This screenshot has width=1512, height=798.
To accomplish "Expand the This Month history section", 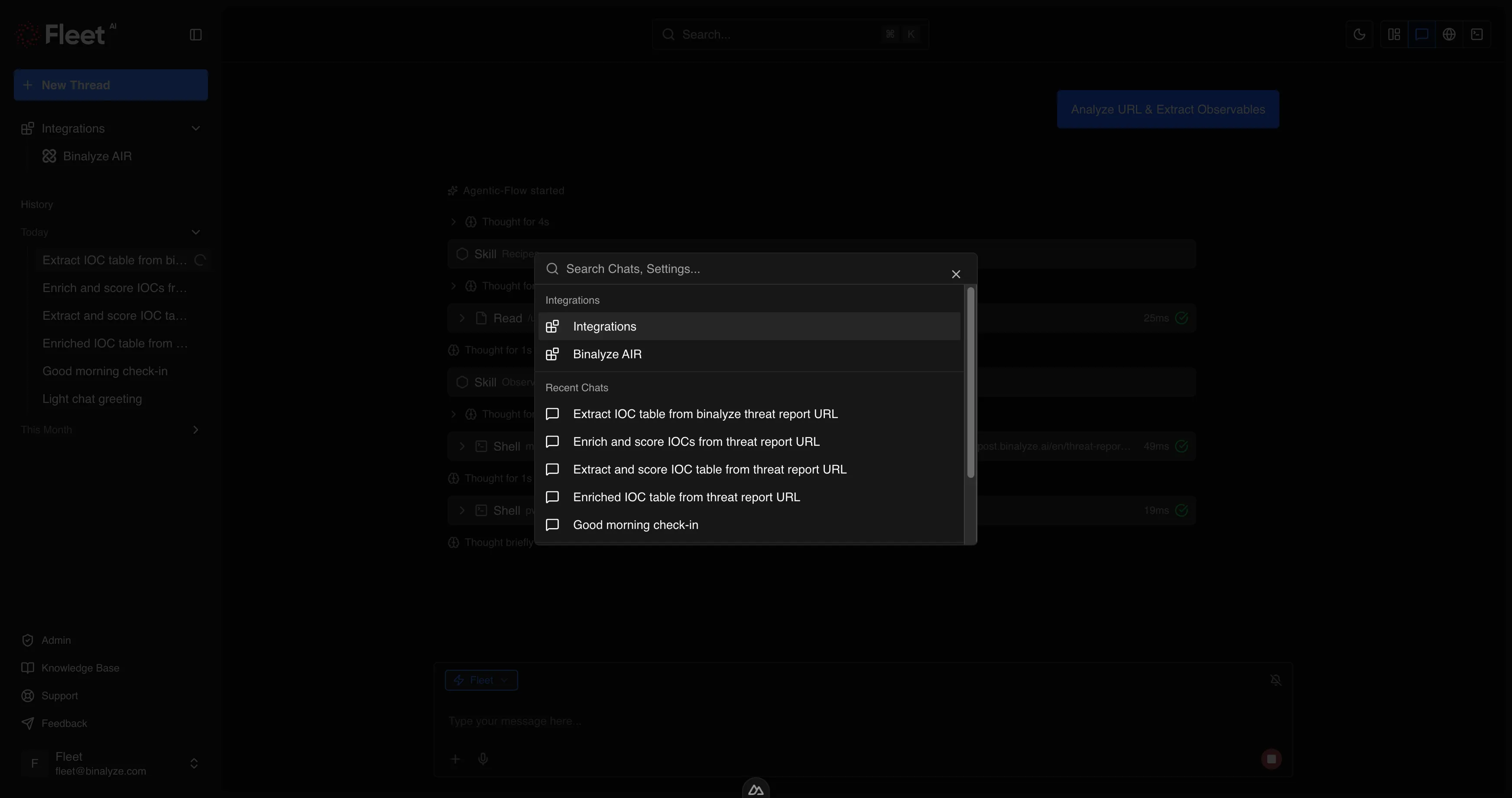I will coord(195,429).
